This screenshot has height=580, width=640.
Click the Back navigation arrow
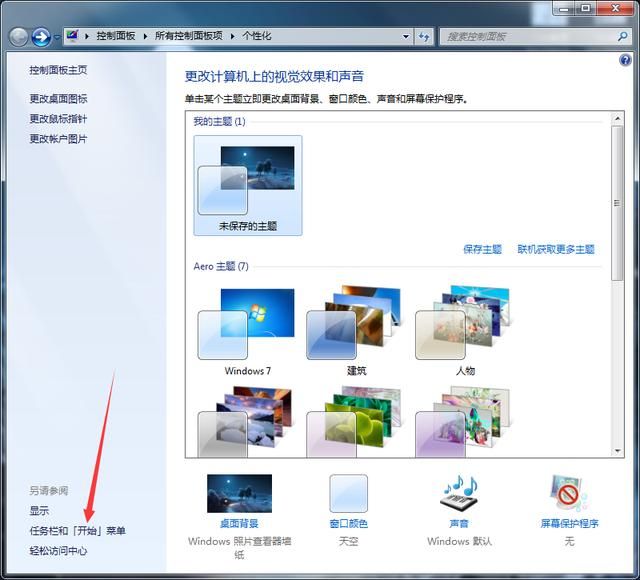point(18,37)
